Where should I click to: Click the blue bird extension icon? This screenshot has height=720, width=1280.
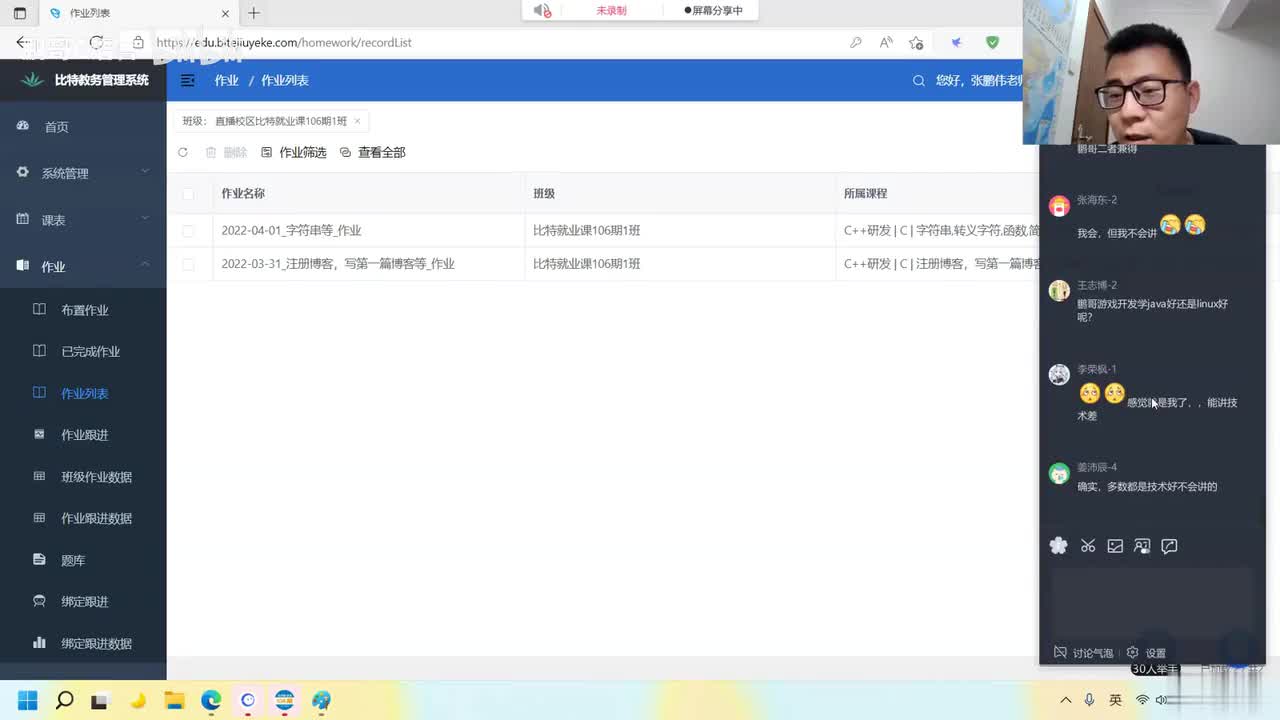[957, 42]
